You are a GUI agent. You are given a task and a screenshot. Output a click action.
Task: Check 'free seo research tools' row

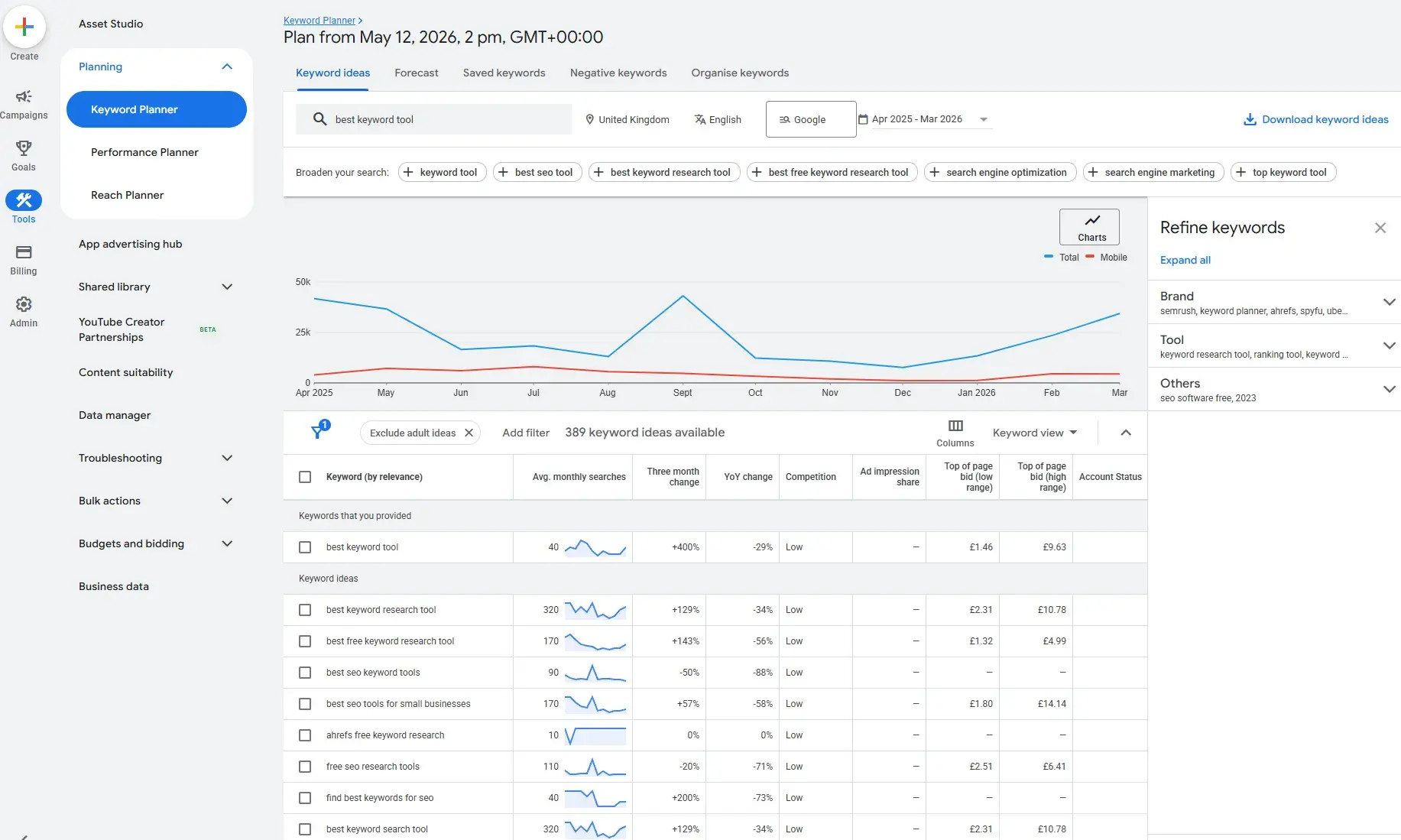305,767
